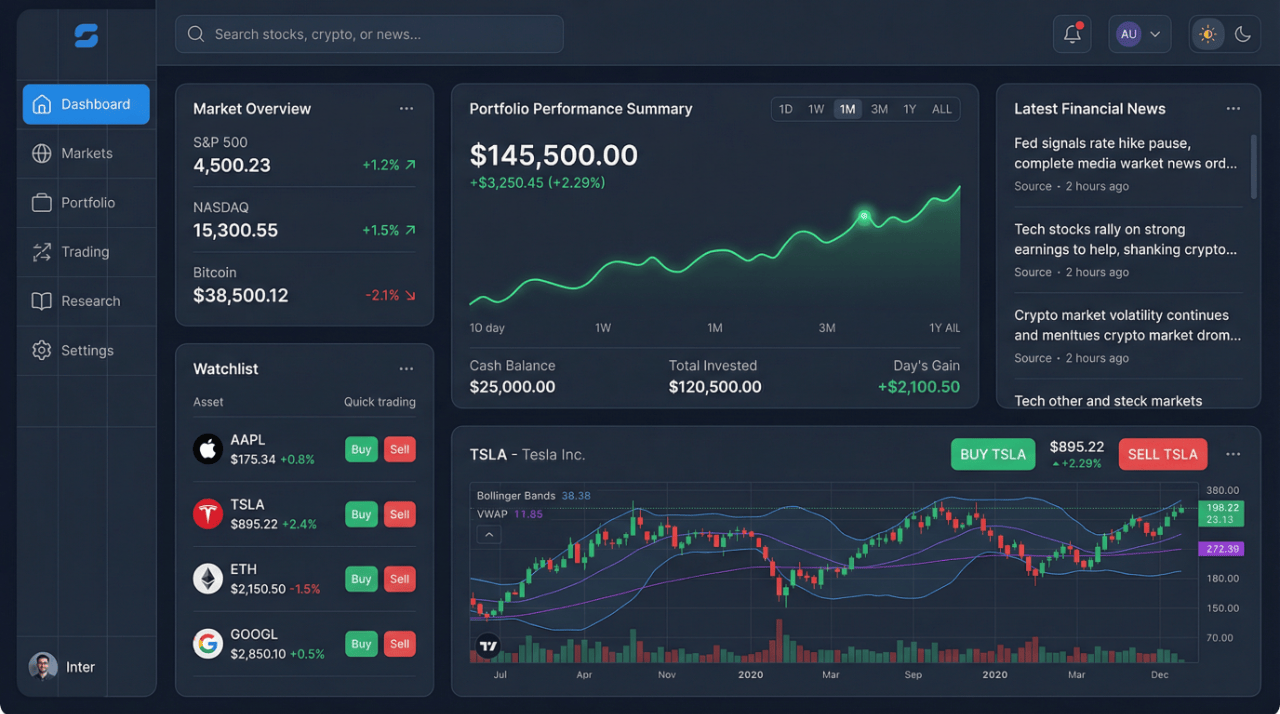Open the AU account dropdown
The width and height of the screenshot is (1280, 714).
point(1140,34)
